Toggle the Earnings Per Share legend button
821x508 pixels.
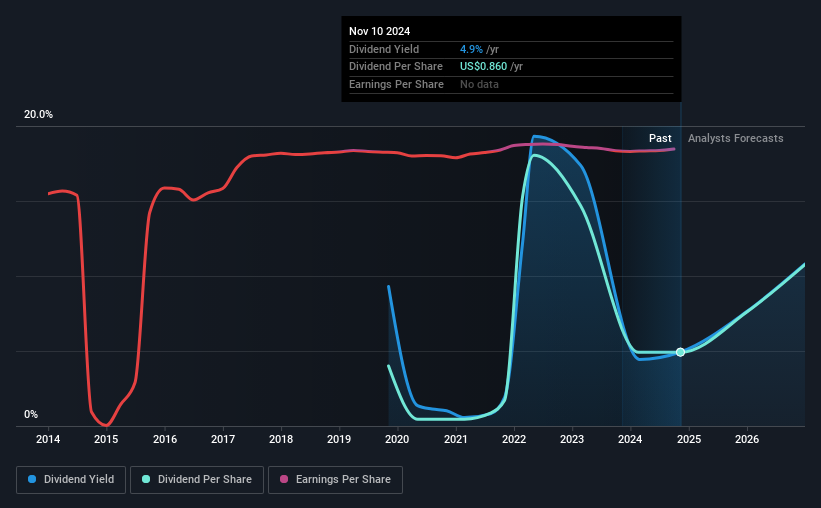coord(335,480)
